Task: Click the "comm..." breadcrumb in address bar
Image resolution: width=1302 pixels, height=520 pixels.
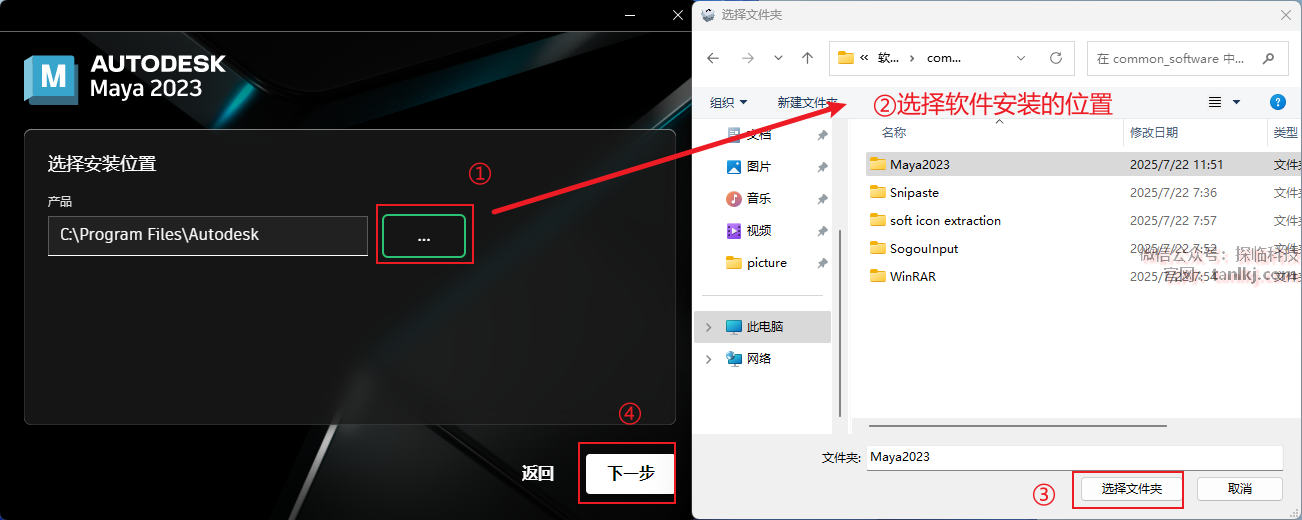Action: pos(944,58)
